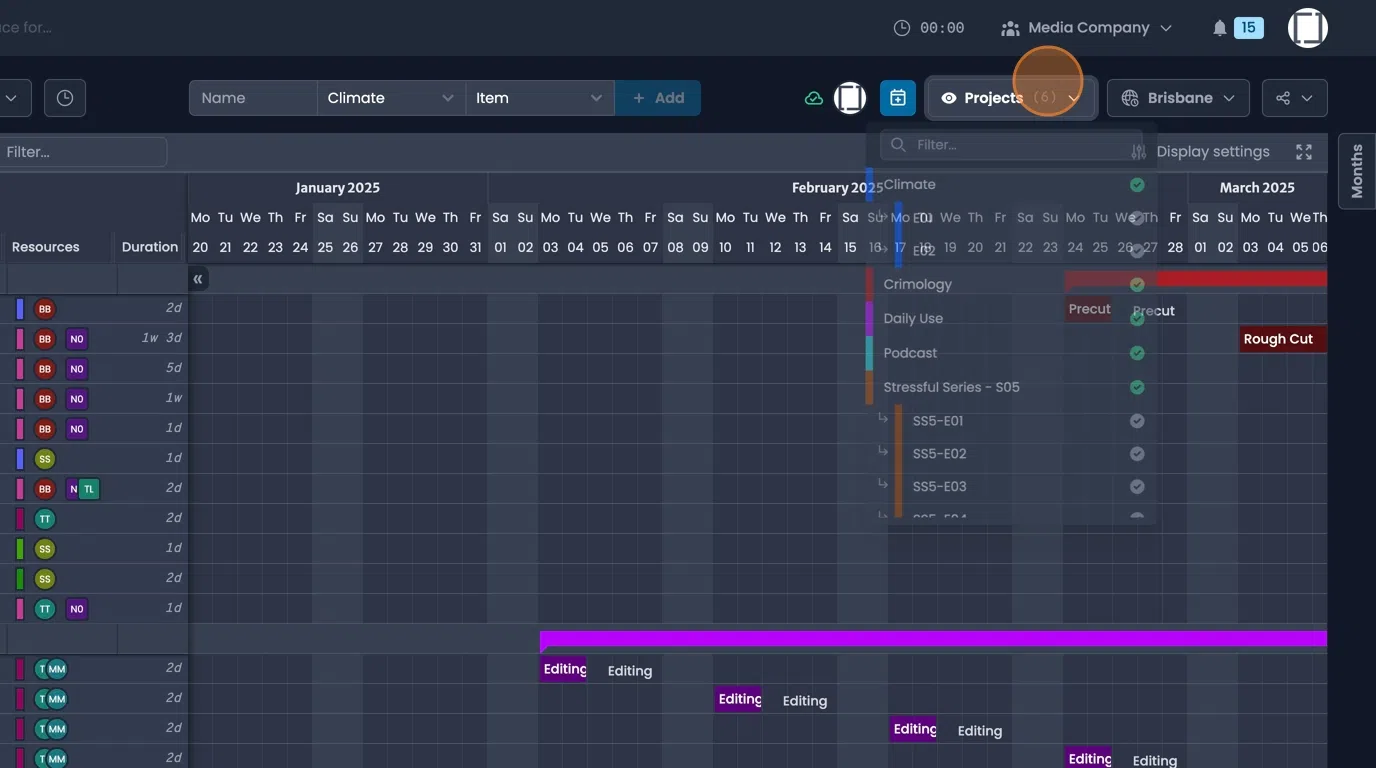Image resolution: width=1376 pixels, height=768 pixels.
Task: Click Display settings in the projects panel
Action: [1212, 151]
